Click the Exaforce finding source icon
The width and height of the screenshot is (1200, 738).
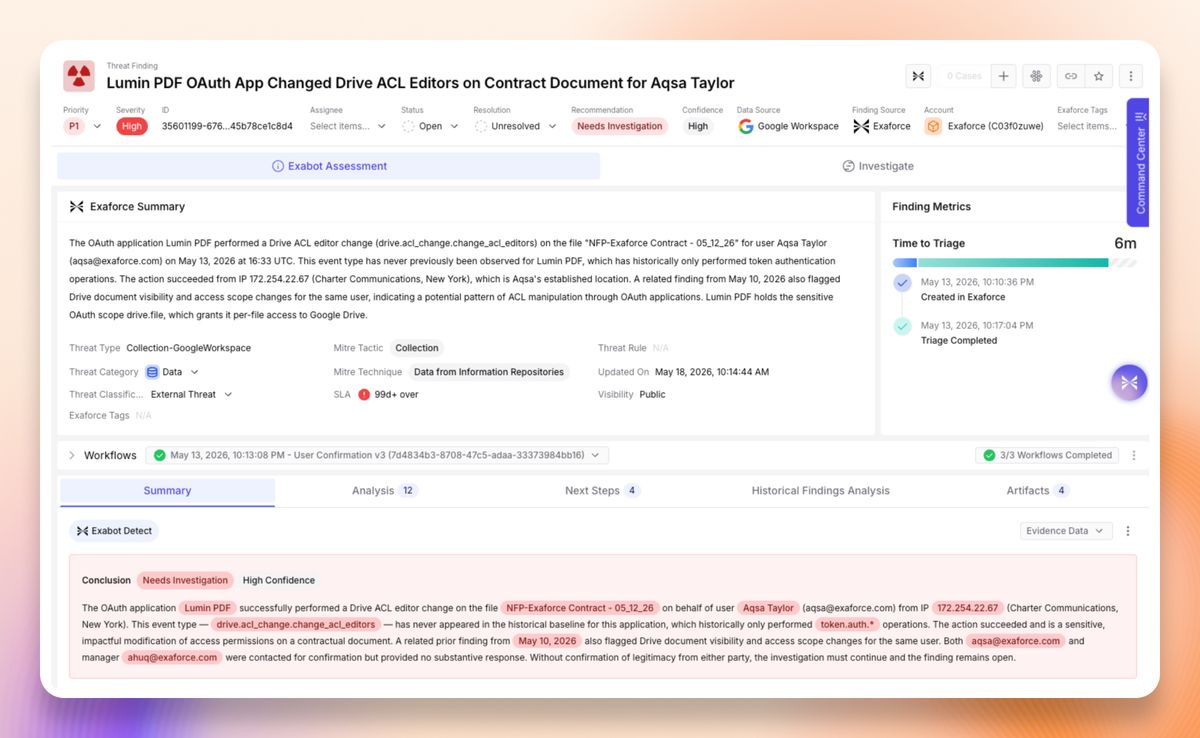click(861, 126)
